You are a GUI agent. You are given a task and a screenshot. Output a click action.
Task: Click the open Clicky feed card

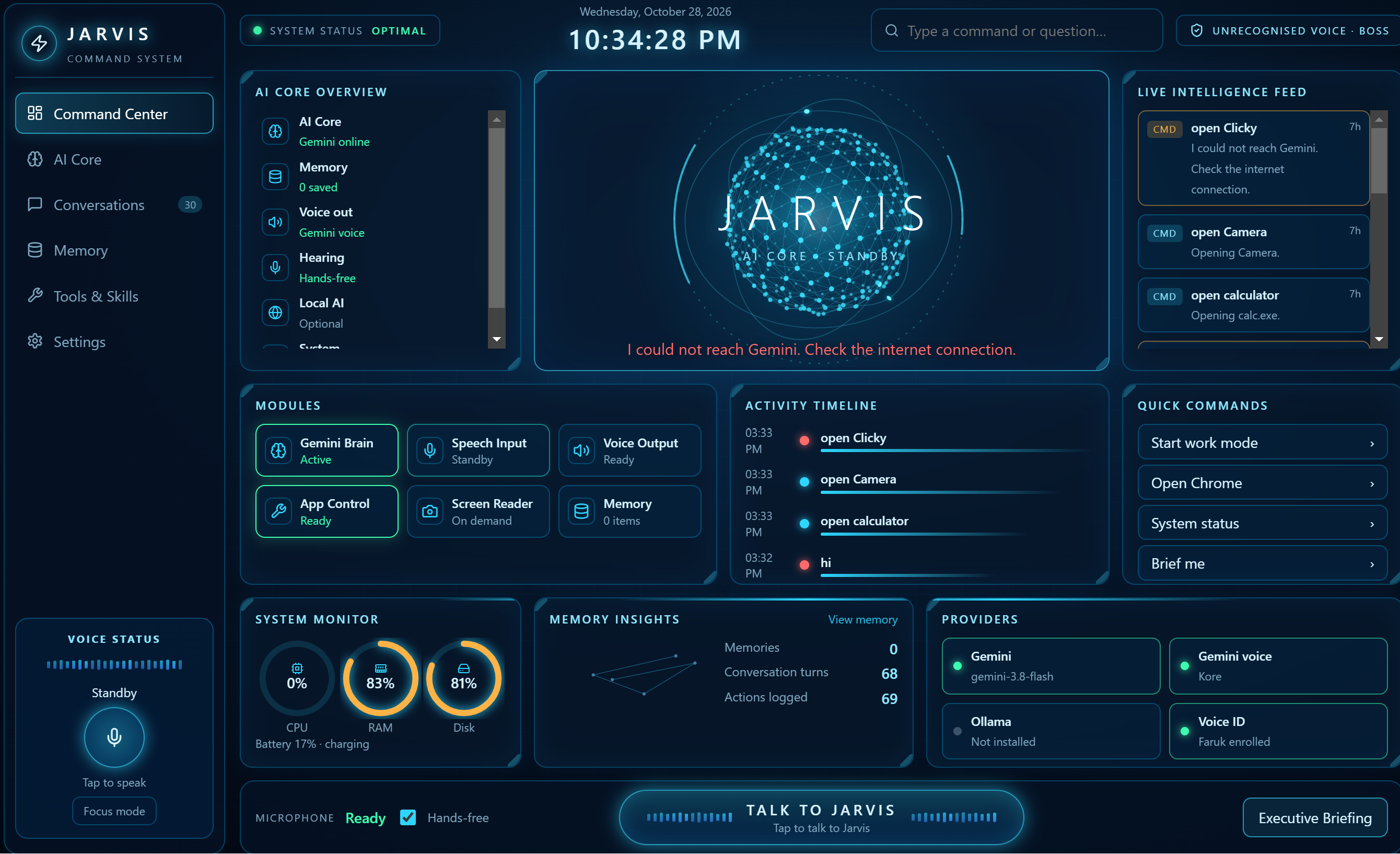(x=1253, y=157)
